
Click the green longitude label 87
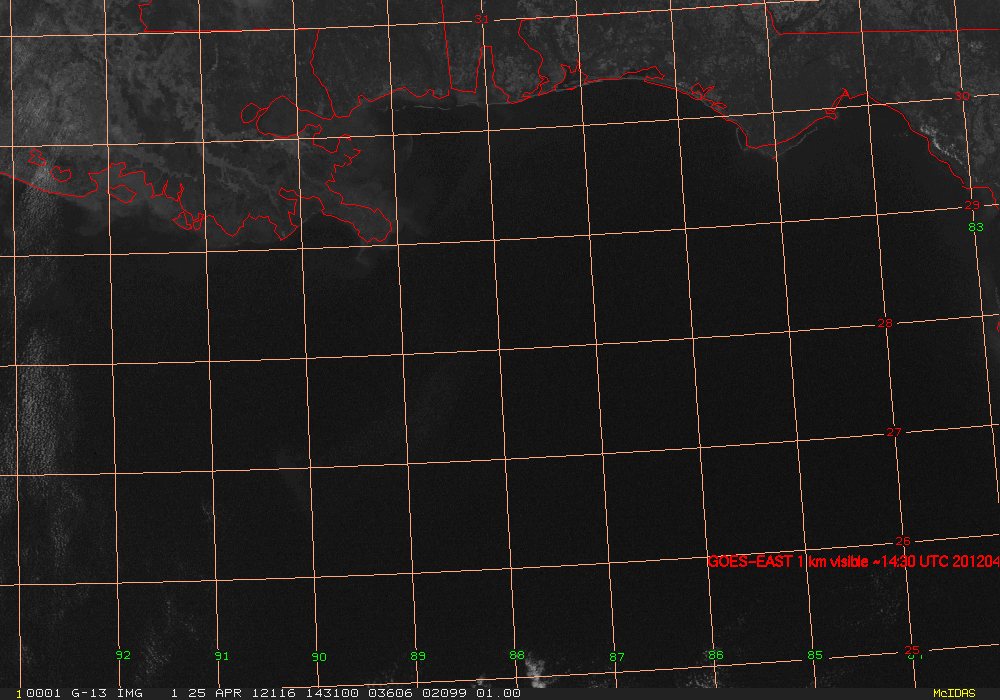(x=617, y=657)
